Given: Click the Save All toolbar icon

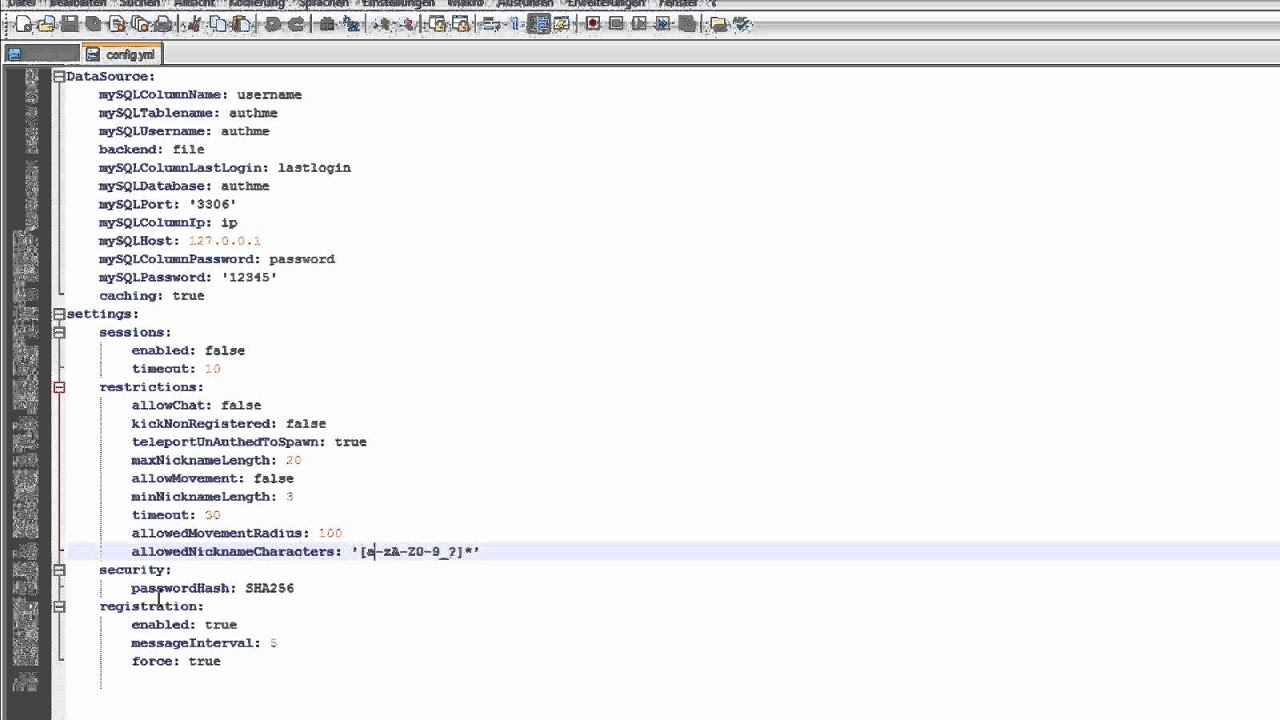Looking at the screenshot, I should (93, 24).
